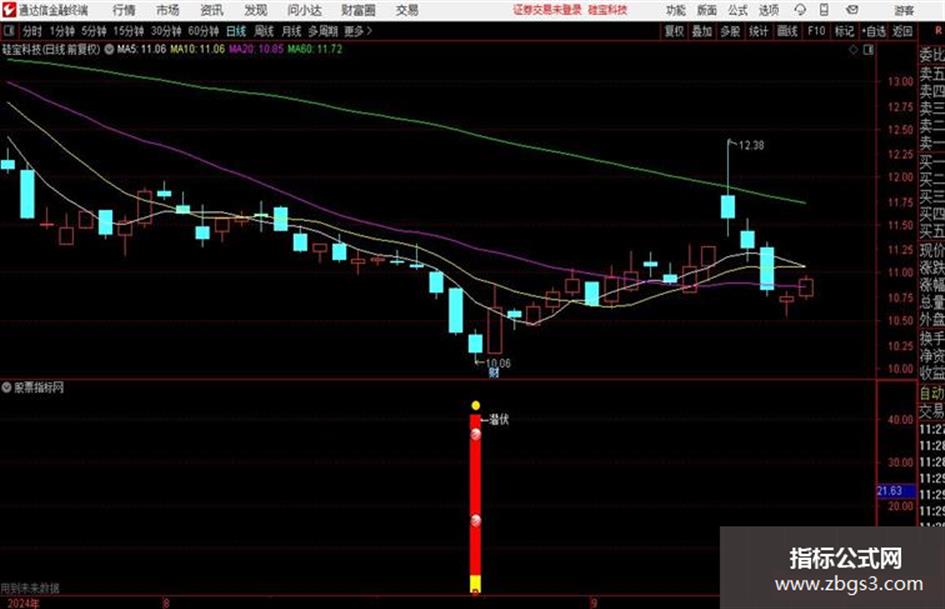Click the 统计 statistics button
This screenshot has height=609, width=945.
758,31
